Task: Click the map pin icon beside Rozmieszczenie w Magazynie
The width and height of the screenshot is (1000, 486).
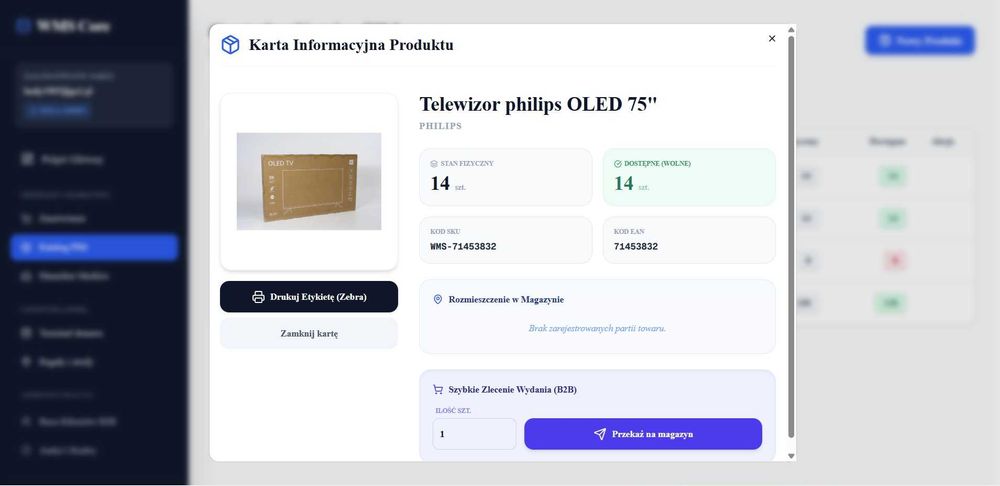Action: click(438, 299)
